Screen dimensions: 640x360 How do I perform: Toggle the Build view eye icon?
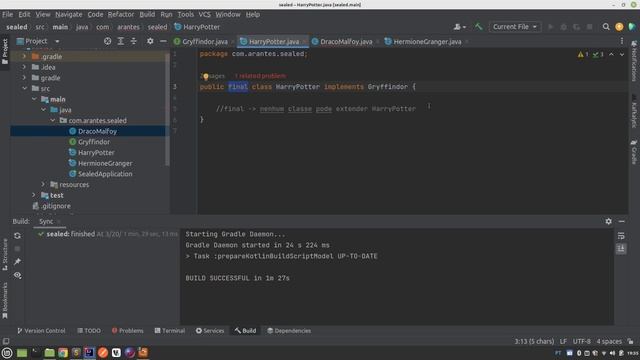coord(17,275)
